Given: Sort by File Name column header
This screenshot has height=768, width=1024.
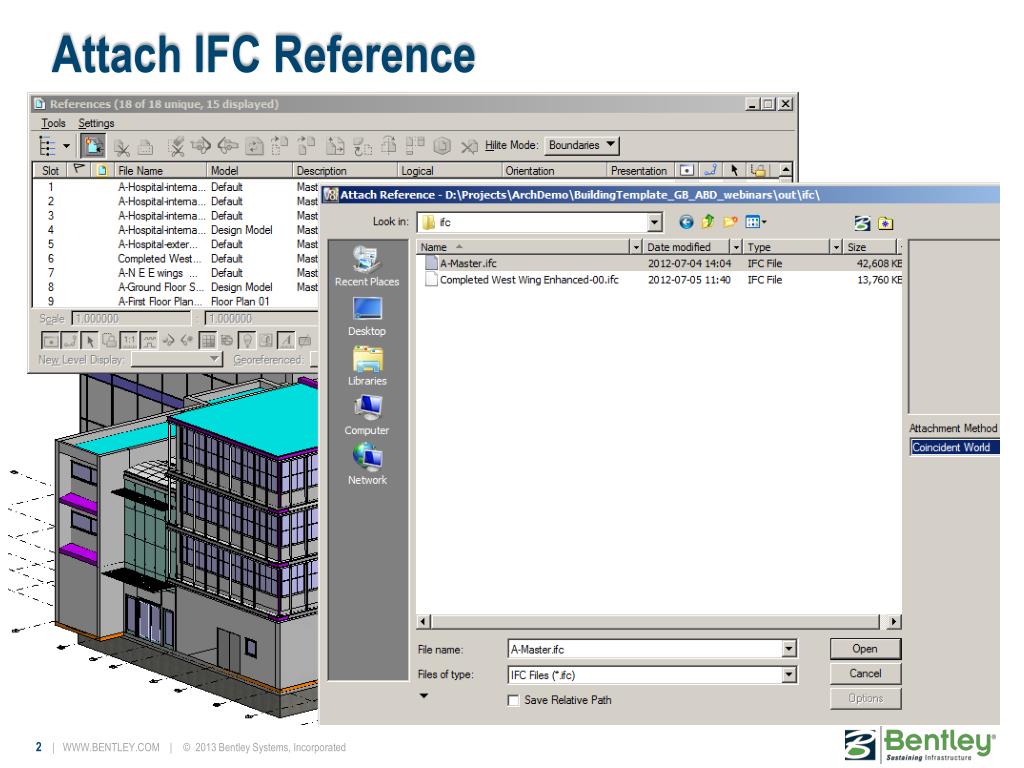Looking at the screenshot, I should (x=159, y=170).
